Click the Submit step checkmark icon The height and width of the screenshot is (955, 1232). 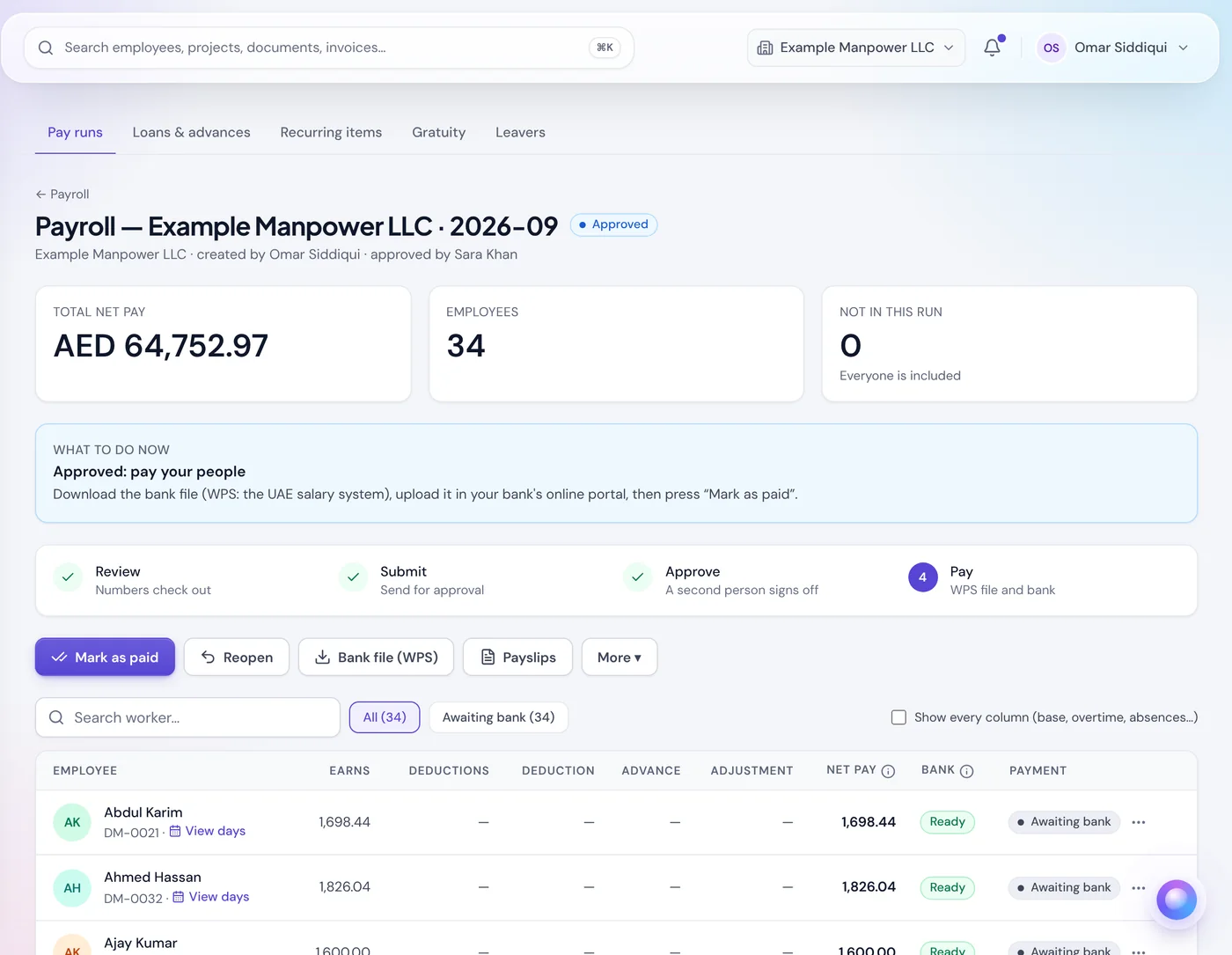coord(353,577)
